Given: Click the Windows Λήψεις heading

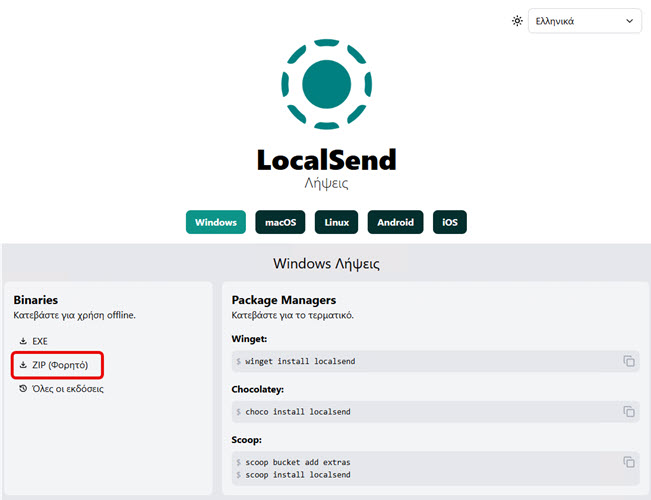Looking at the screenshot, I should coord(326,264).
